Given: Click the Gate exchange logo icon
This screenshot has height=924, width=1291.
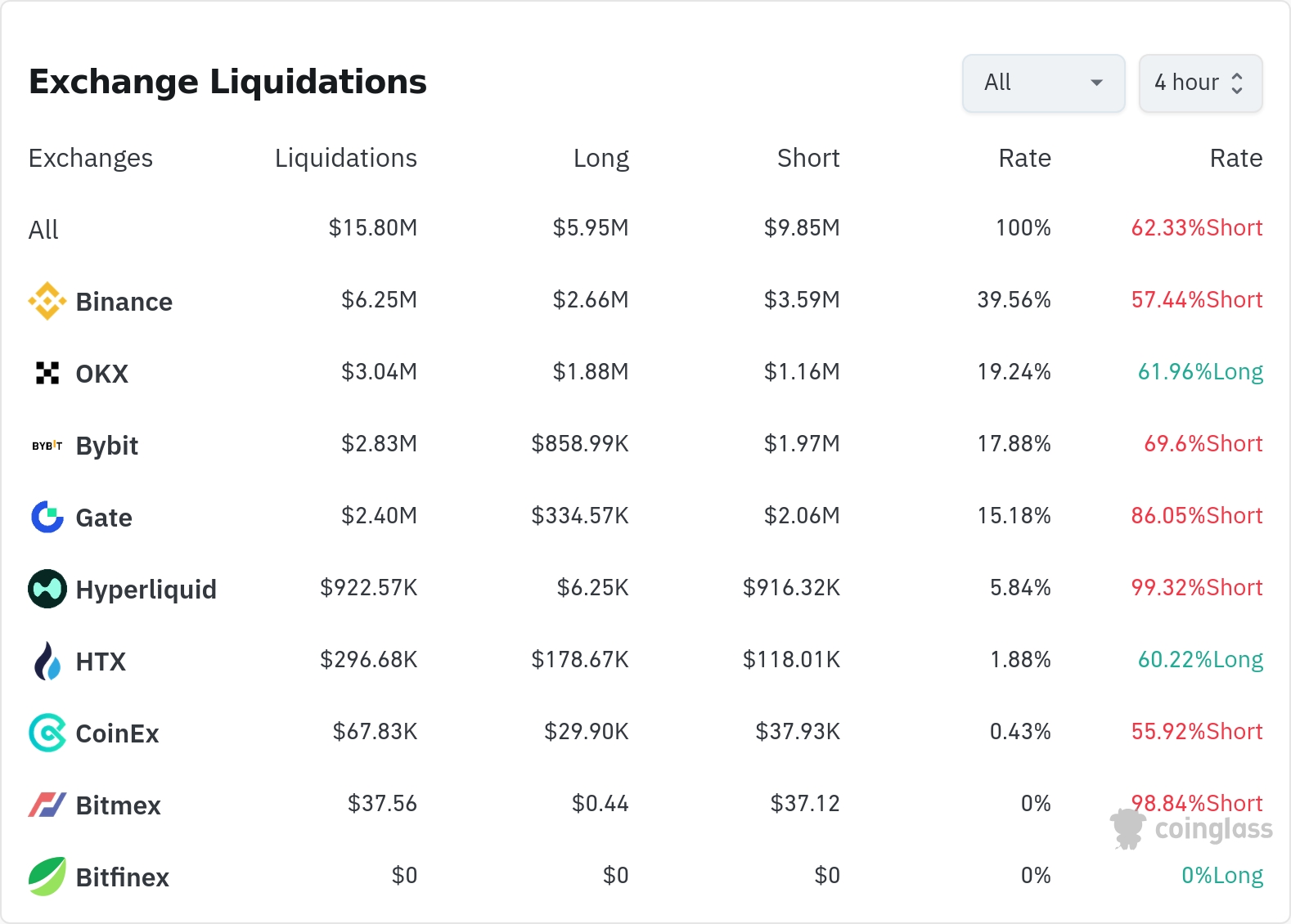Looking at the screenshot, I should point(47,517).
